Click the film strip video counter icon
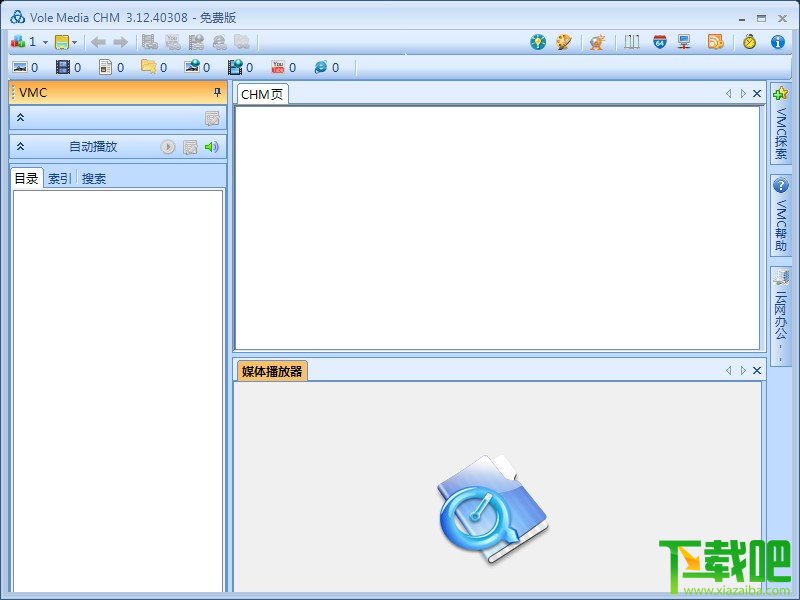The image size is (800, 600). pos(63,67)
